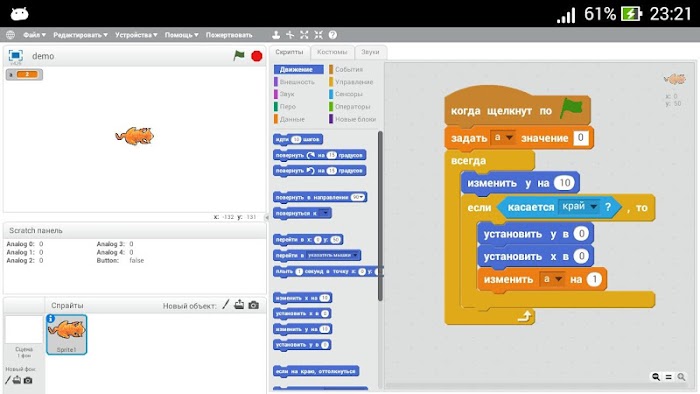Select the Операторы block category

point(350,107)
